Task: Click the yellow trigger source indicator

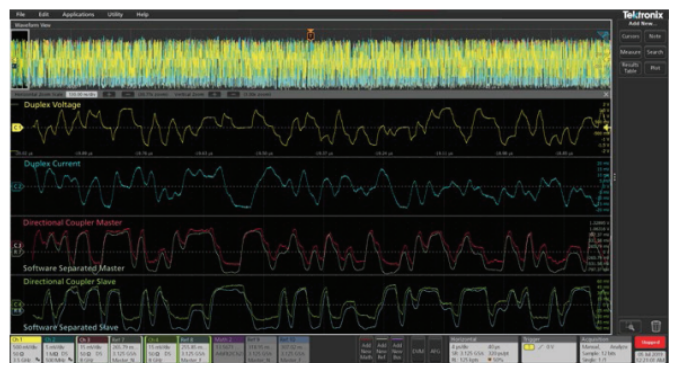Action: 528,347
